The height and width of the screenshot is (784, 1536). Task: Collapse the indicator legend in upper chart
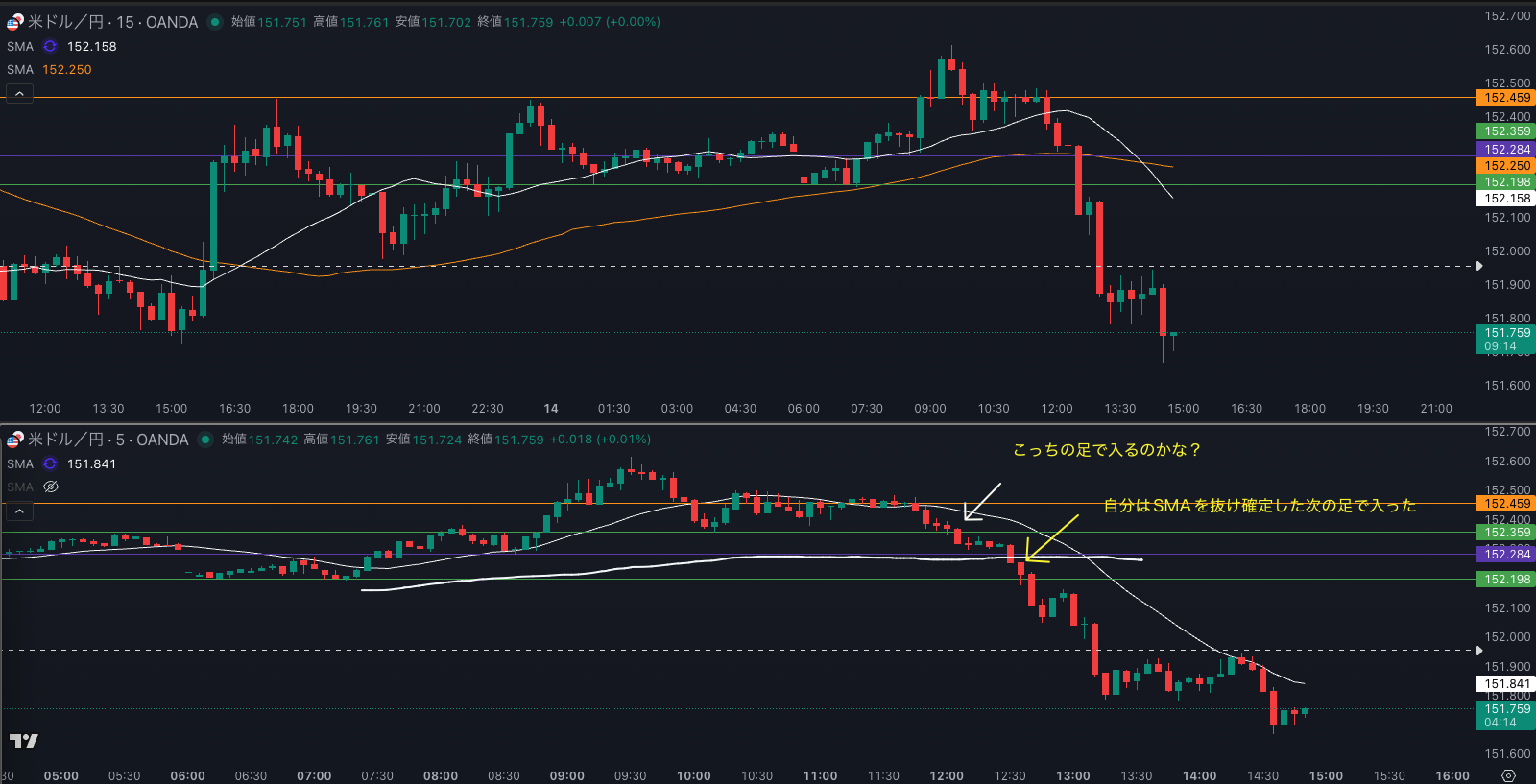tap(19, 93)
